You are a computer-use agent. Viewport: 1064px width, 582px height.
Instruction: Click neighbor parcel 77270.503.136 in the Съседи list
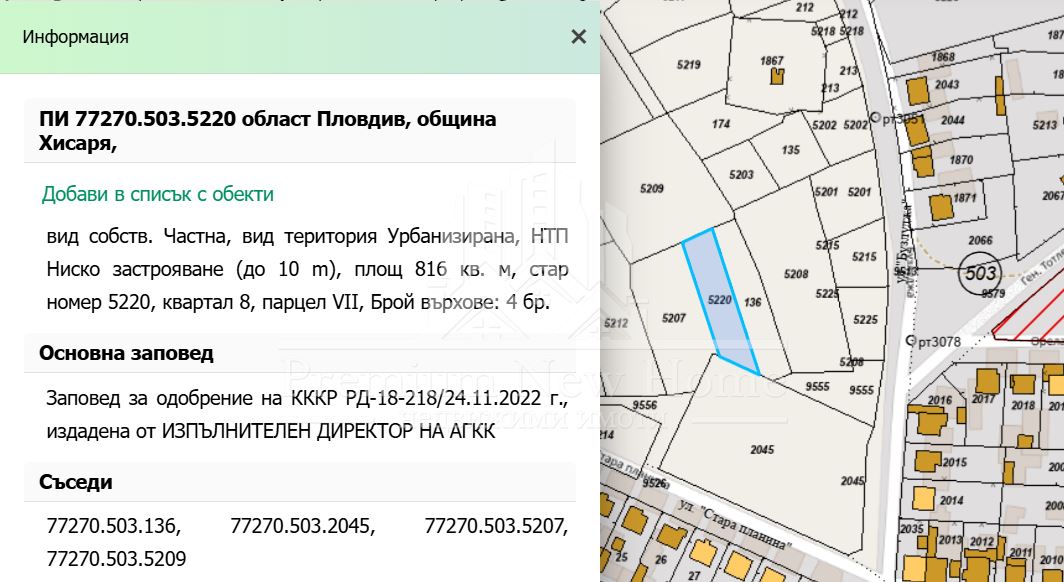tap(112, 526)
